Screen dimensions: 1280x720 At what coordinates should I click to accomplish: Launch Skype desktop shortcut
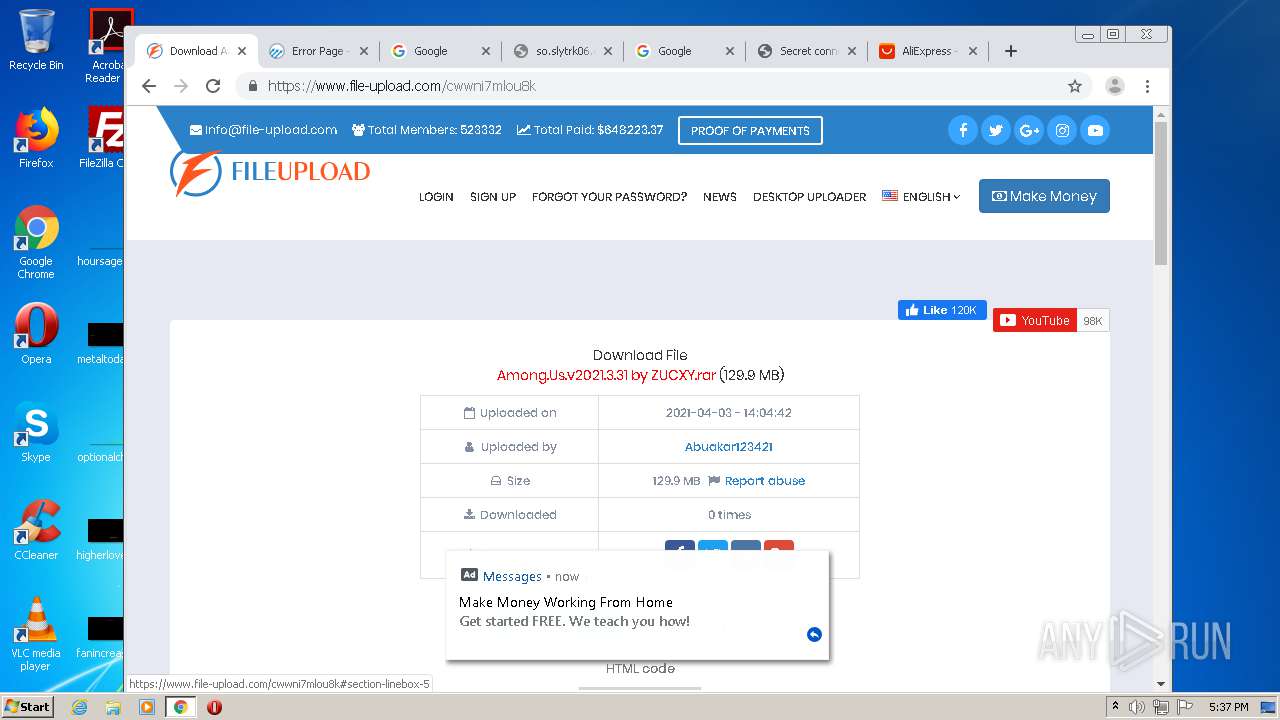coord(36,432)
